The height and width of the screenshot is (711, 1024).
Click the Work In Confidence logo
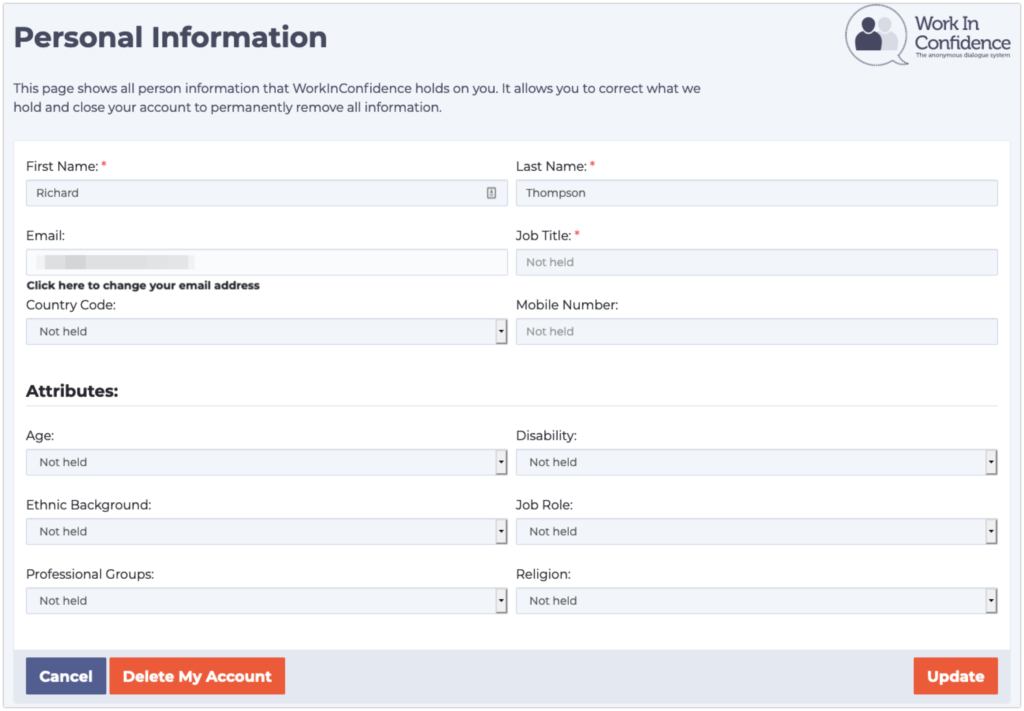tap(928, 34)
